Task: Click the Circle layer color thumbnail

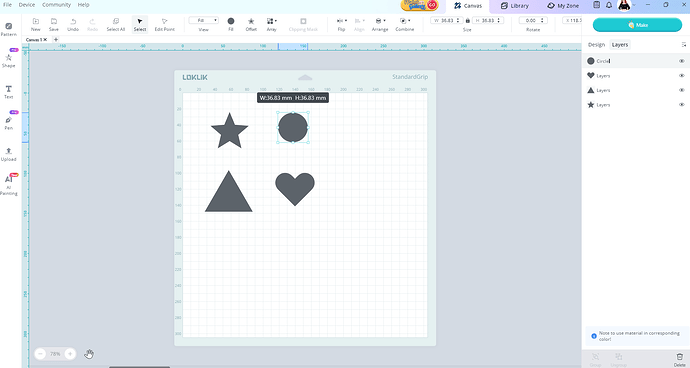Action: click(591, 61)
